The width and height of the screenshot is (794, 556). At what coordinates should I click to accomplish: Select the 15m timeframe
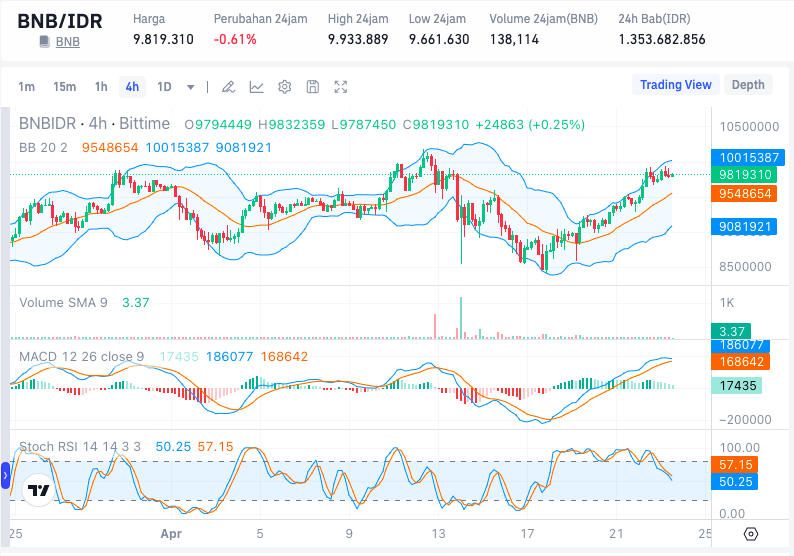(x=64, y=87)
